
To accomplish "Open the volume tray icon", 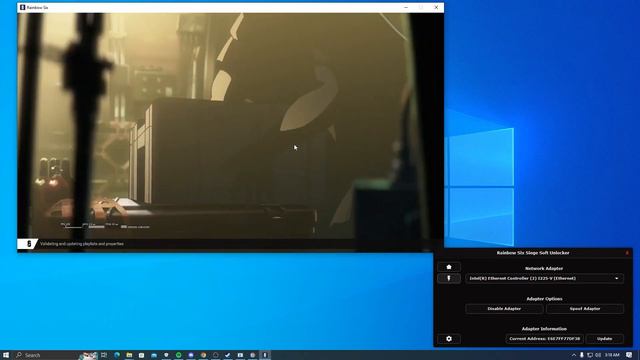I will [x=598, y=355].
